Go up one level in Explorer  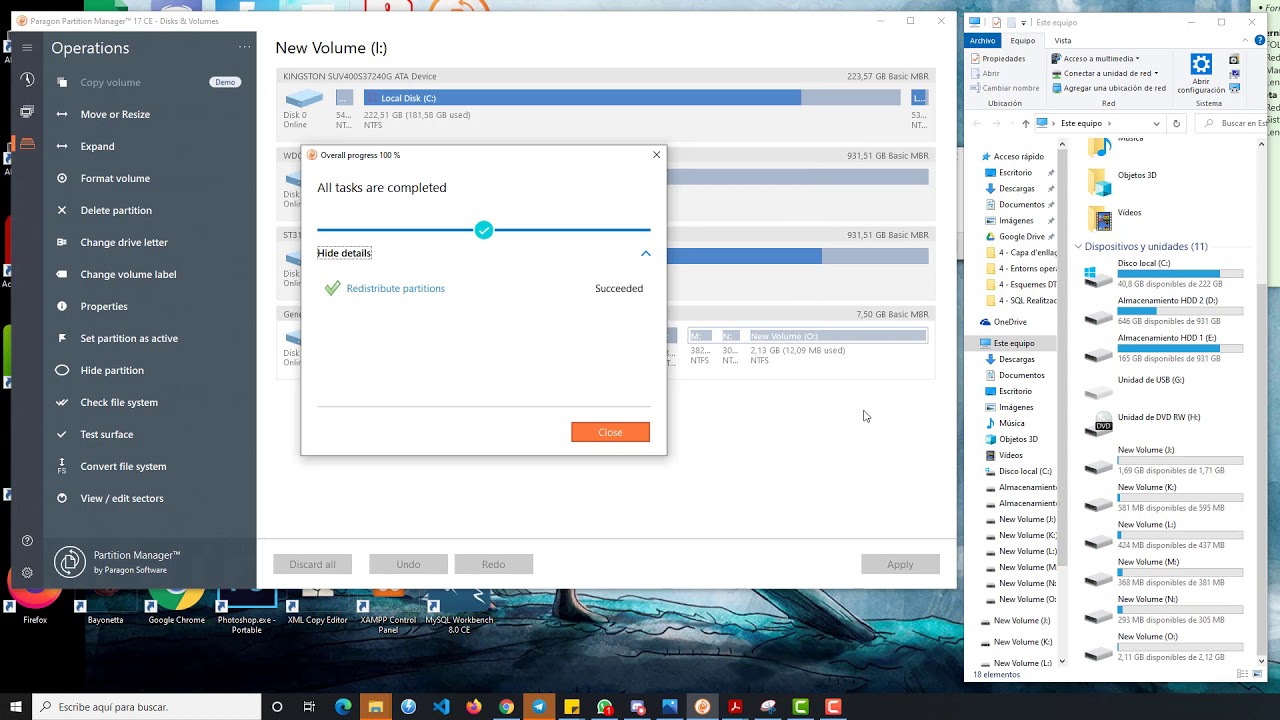1025,123
